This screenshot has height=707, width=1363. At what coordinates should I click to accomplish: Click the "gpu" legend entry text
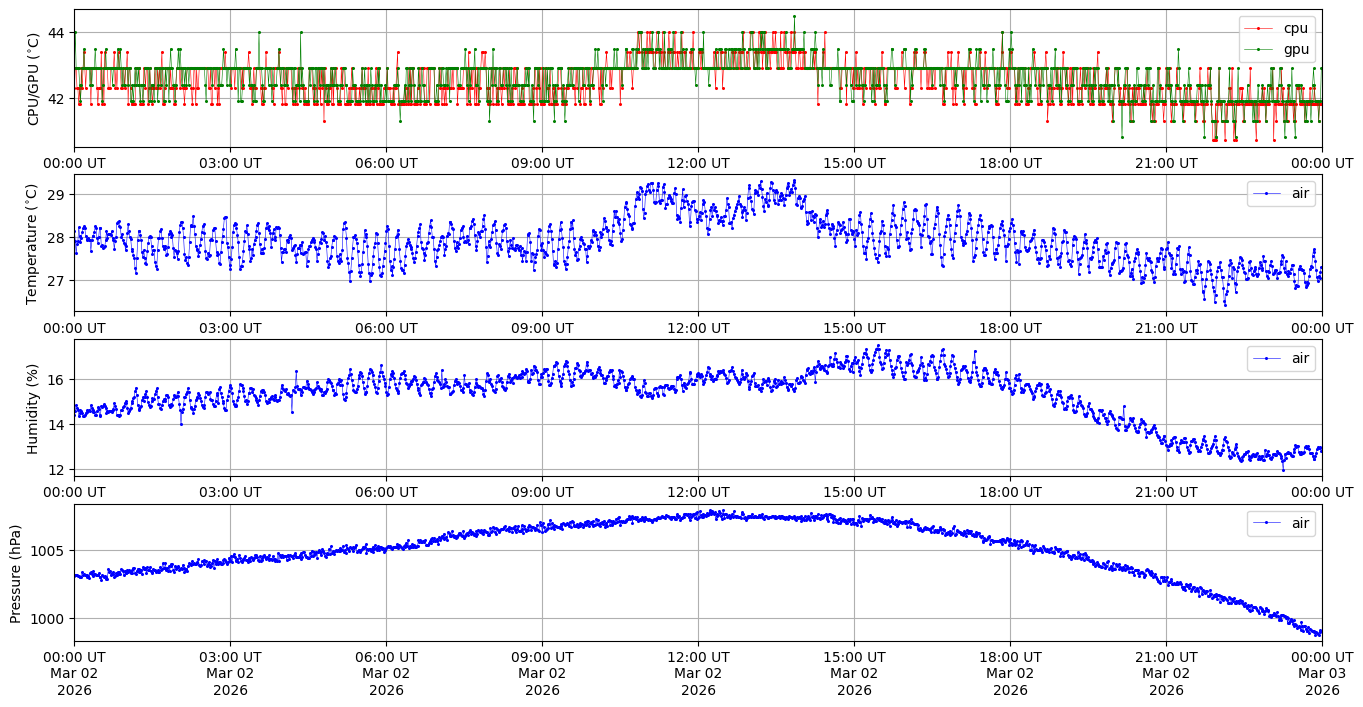point(1296,49)
